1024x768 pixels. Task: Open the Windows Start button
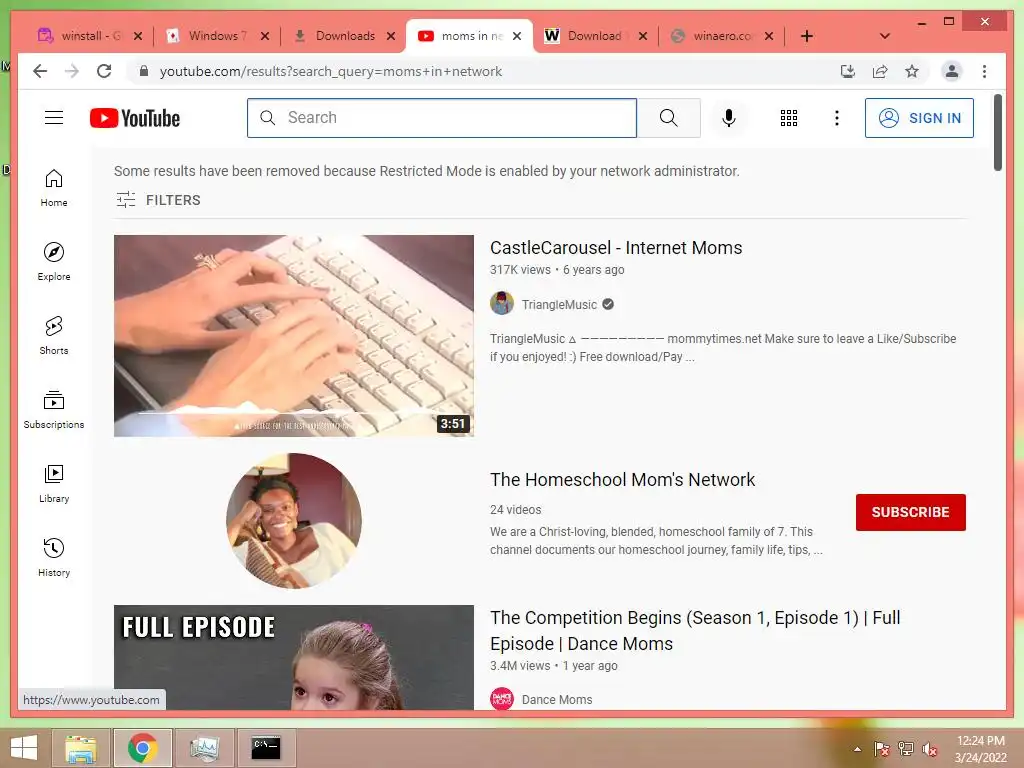point(24,748)
